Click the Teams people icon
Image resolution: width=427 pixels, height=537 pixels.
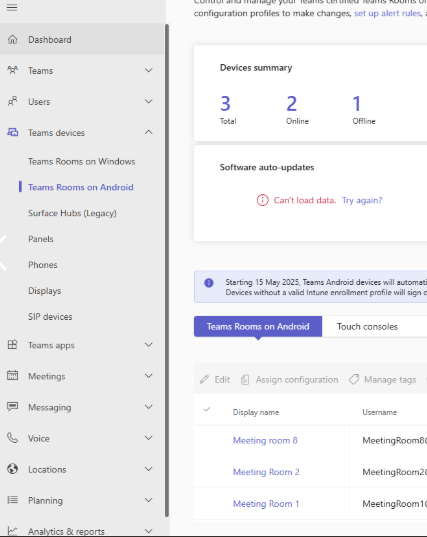pyautogui.click(x=13, y=70)
